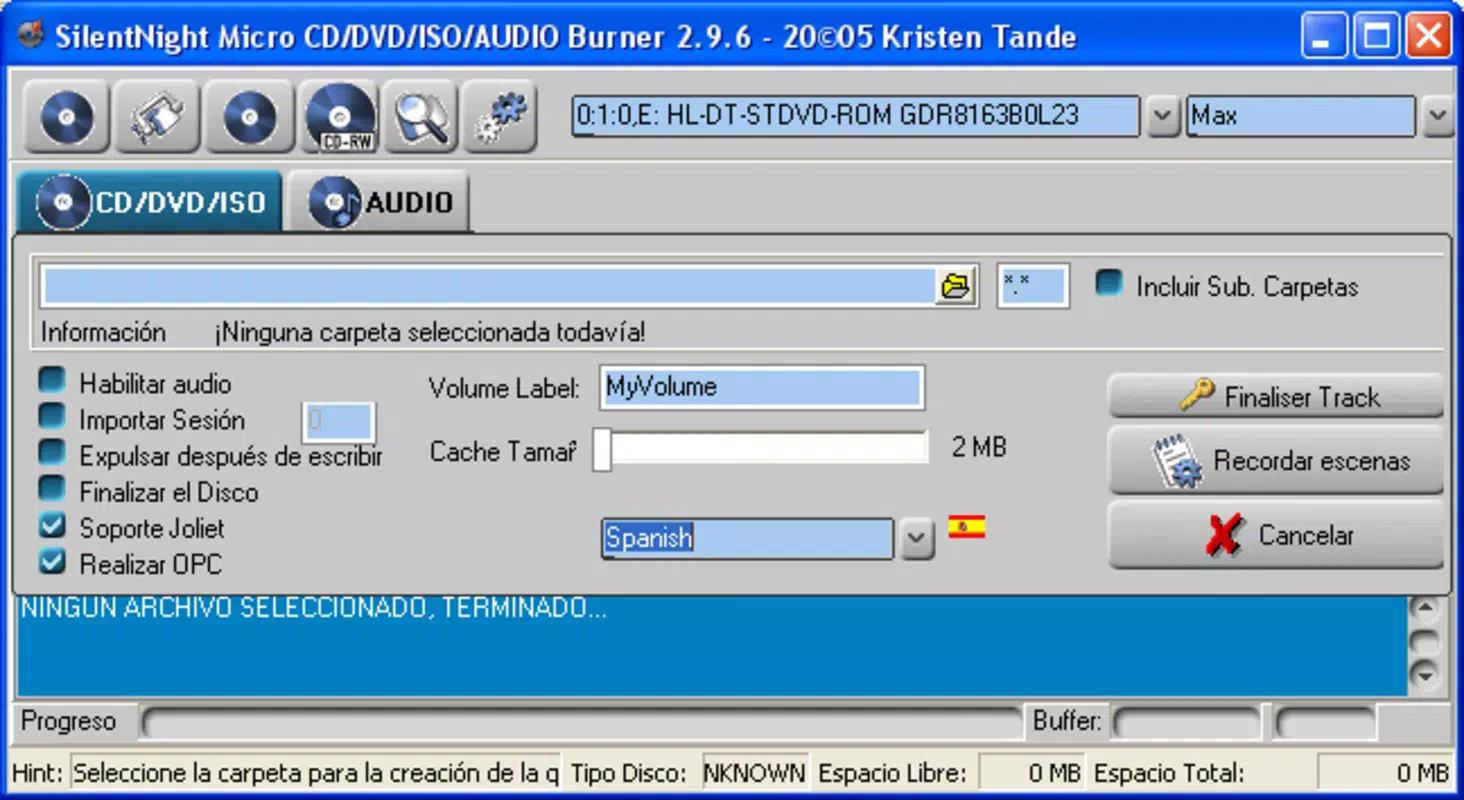Viewport: 1464px width, 800px height.
Task: Enable Finalizar el Disco checkbox
Action: click(x=52, y=490)
